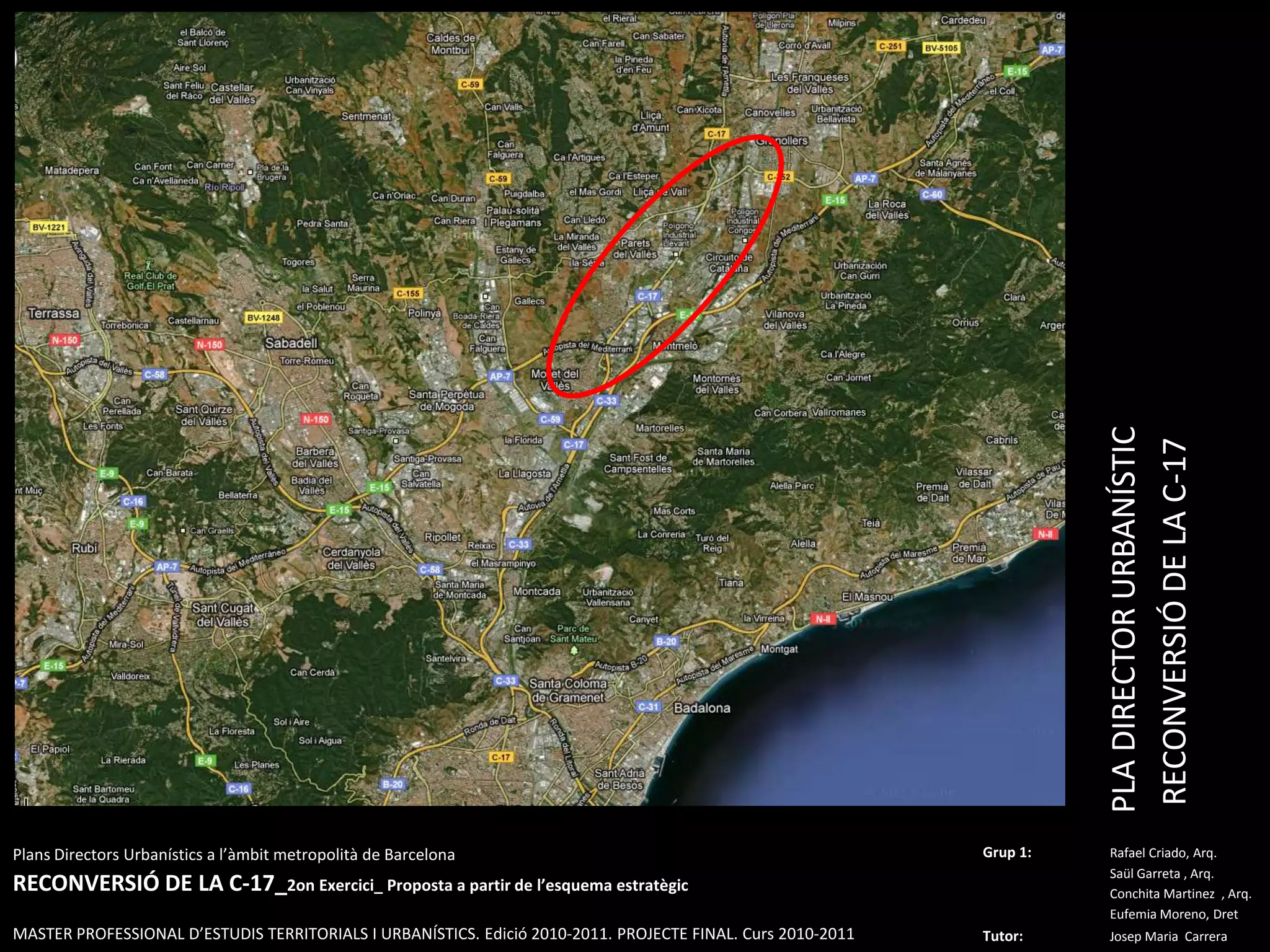Screen dimensions: 1270x952
Task: Select the Badalona city label
Action: click(x=702, y=708)
